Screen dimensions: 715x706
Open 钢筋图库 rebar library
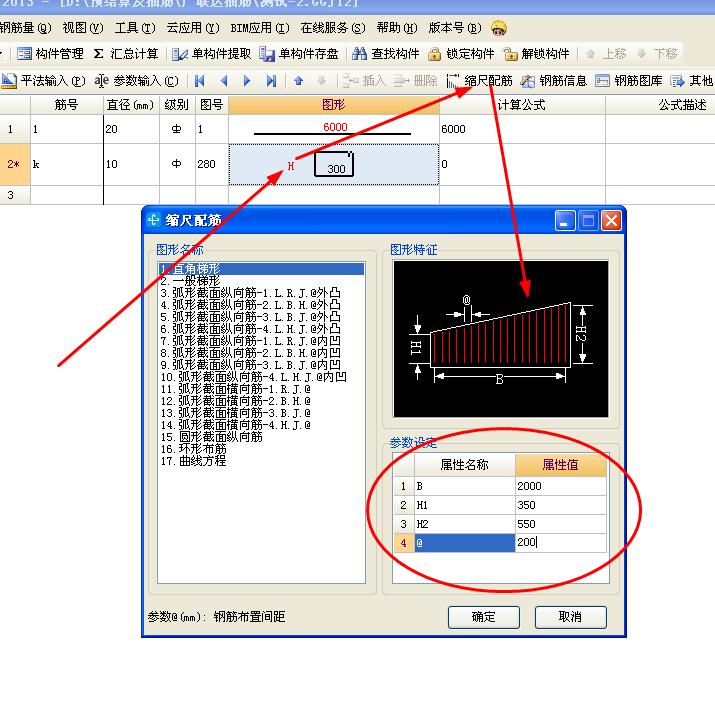coord(628,81)
